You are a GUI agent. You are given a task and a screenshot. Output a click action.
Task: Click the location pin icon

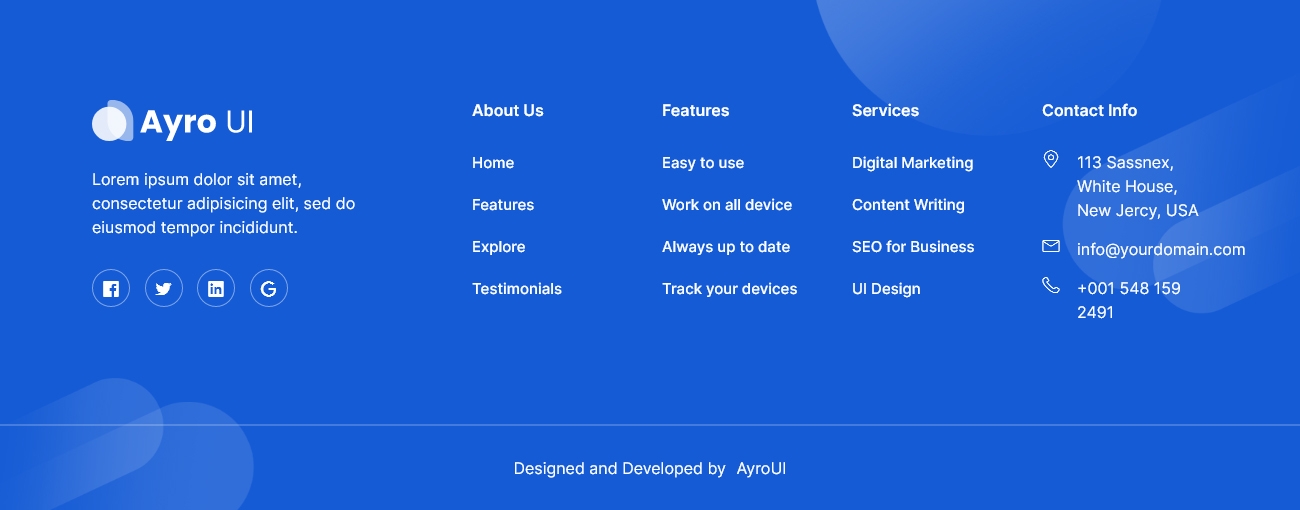1050,159
